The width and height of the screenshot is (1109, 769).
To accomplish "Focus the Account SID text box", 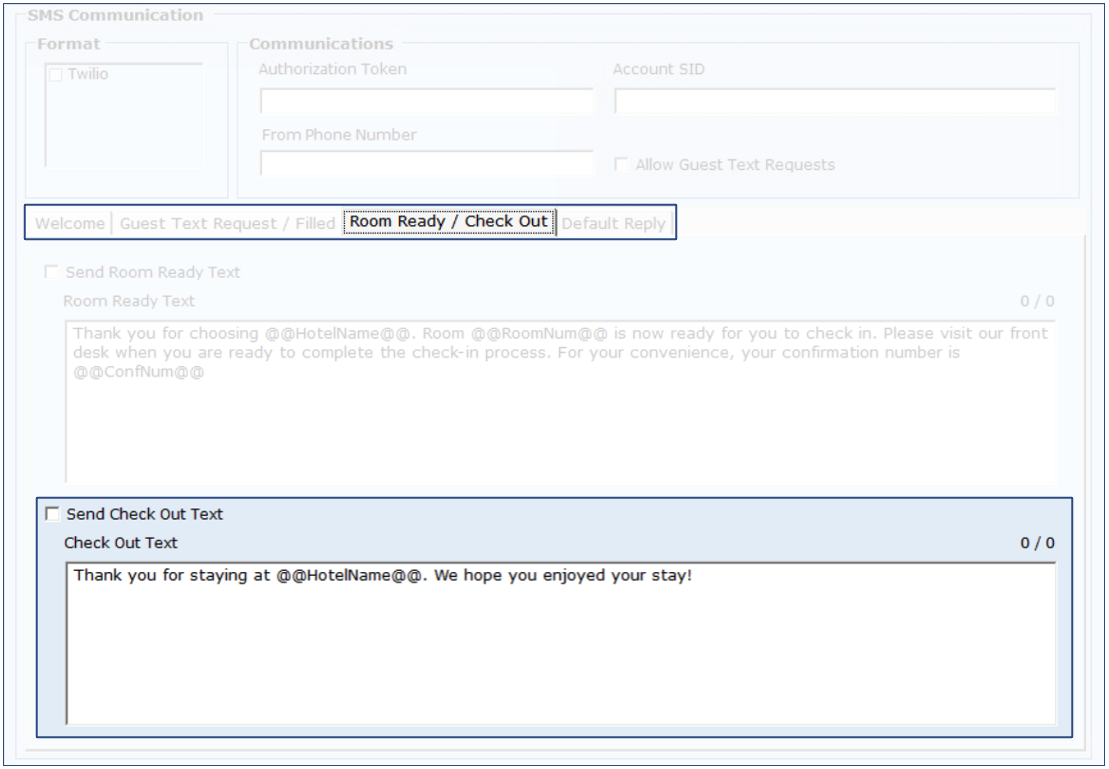I will click(x=835, y=102).
